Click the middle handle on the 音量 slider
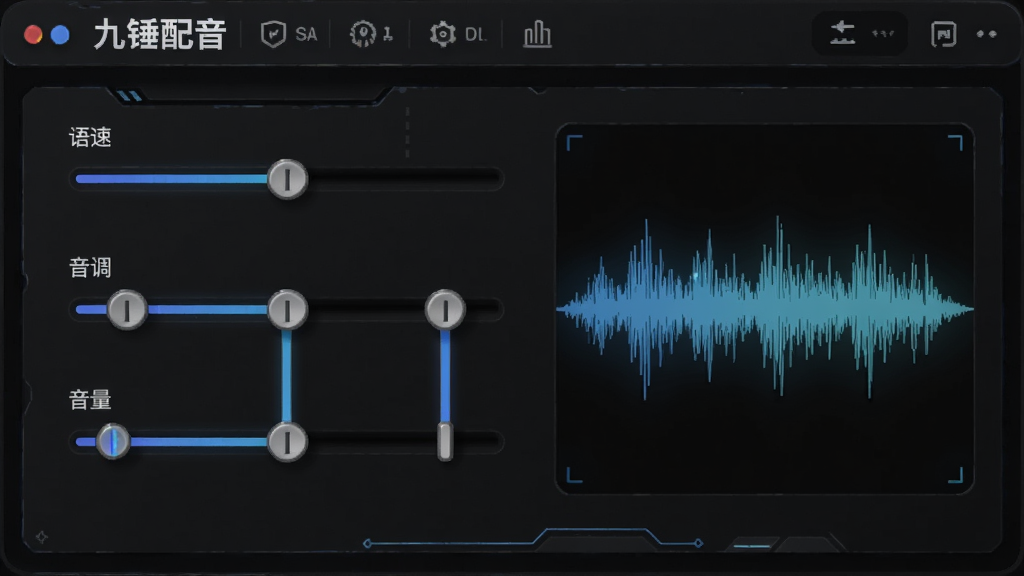 [x=287, y=441]
